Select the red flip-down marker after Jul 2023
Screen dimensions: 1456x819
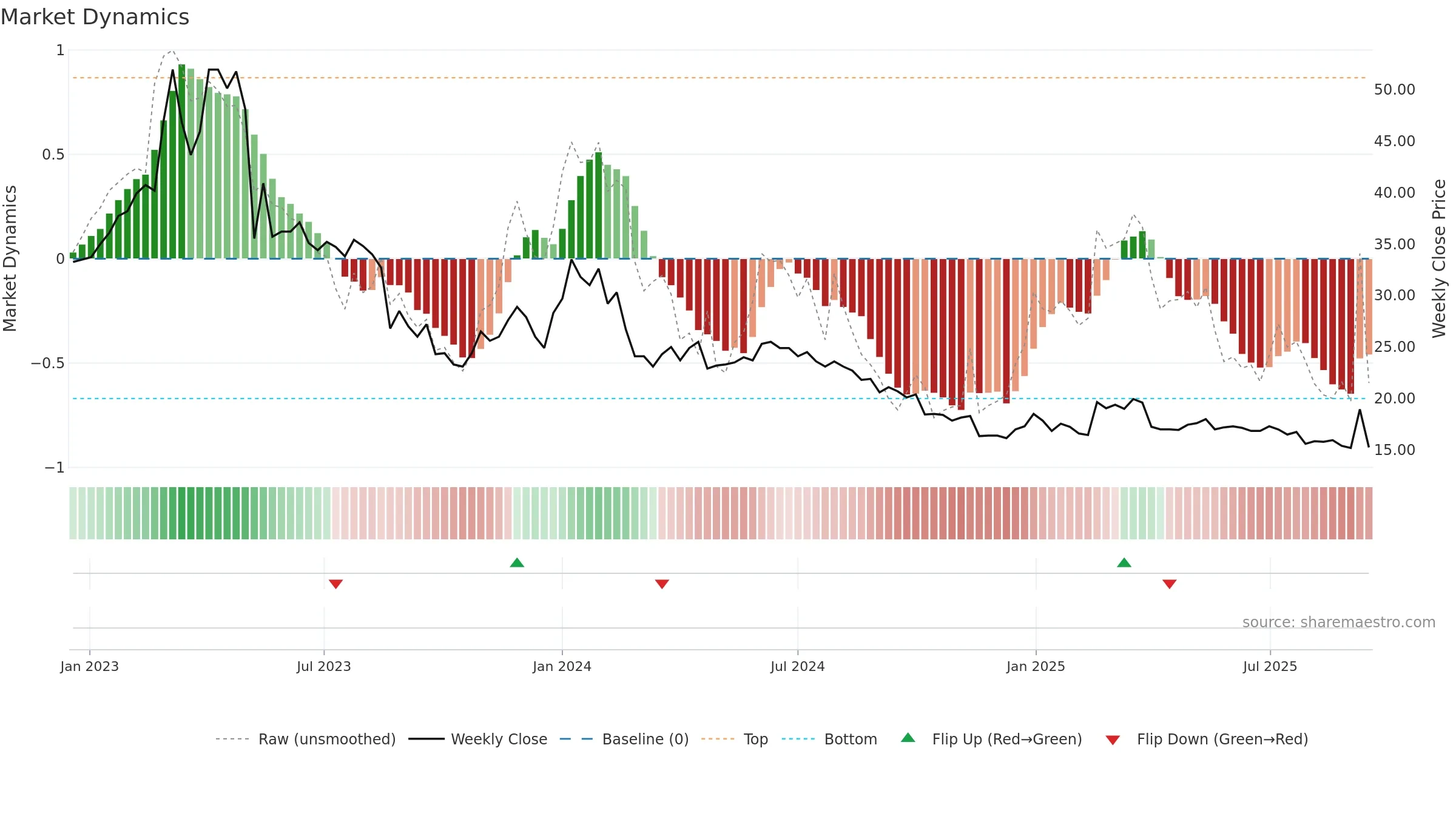335,584
